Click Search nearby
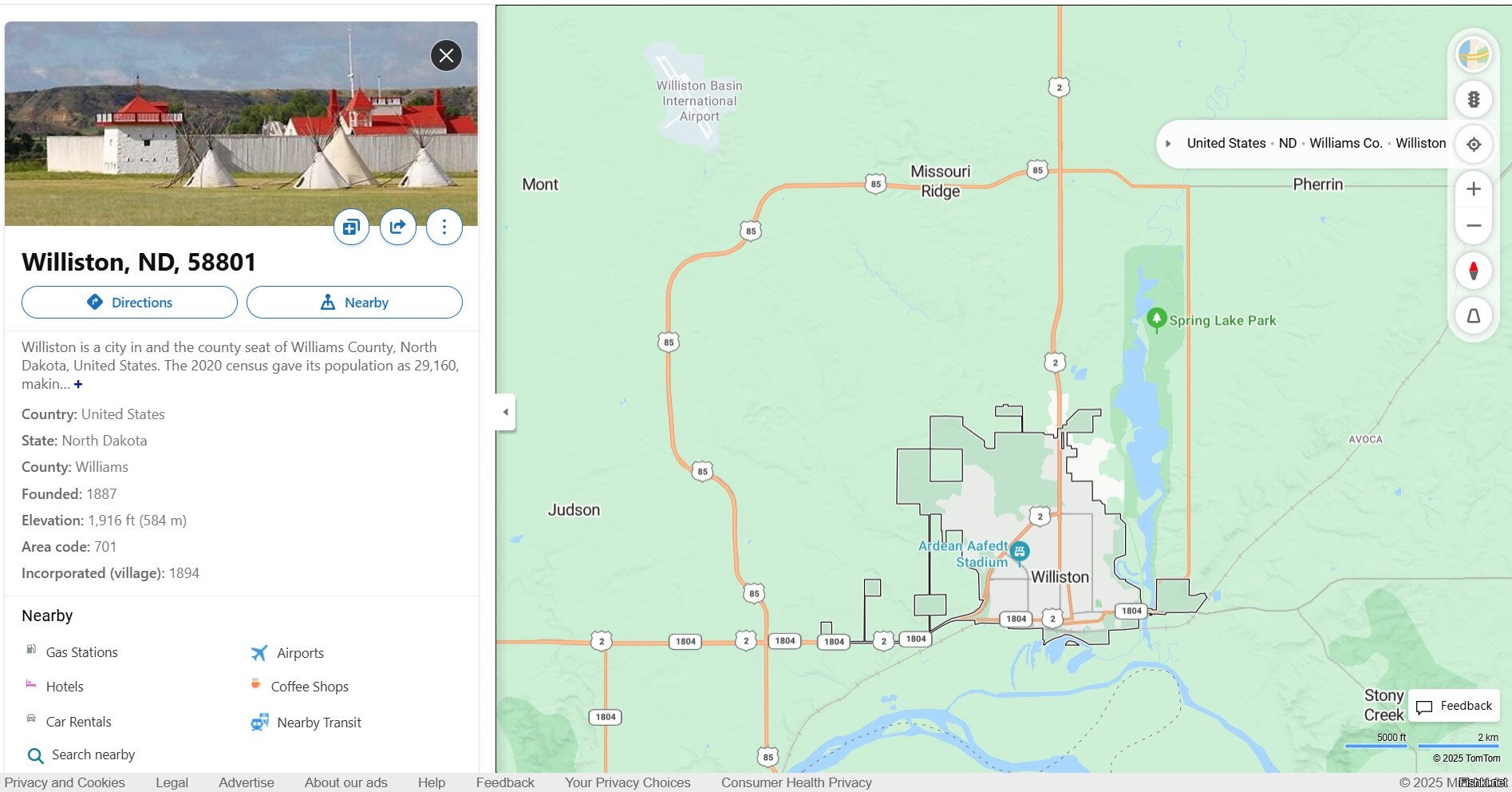This screenshot has height=792, width=1512. [x=93, y=754]
